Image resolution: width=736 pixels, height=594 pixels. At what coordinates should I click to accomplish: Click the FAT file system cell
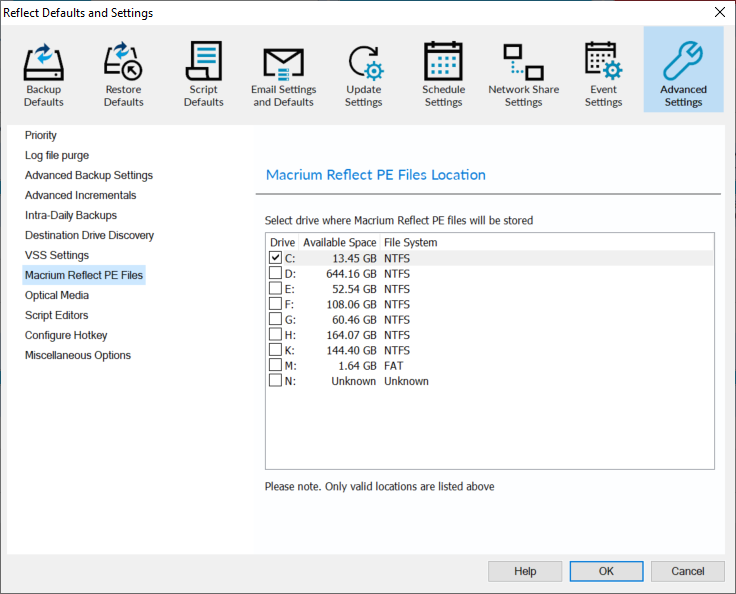pyautogui.click(x=393, y=366)
